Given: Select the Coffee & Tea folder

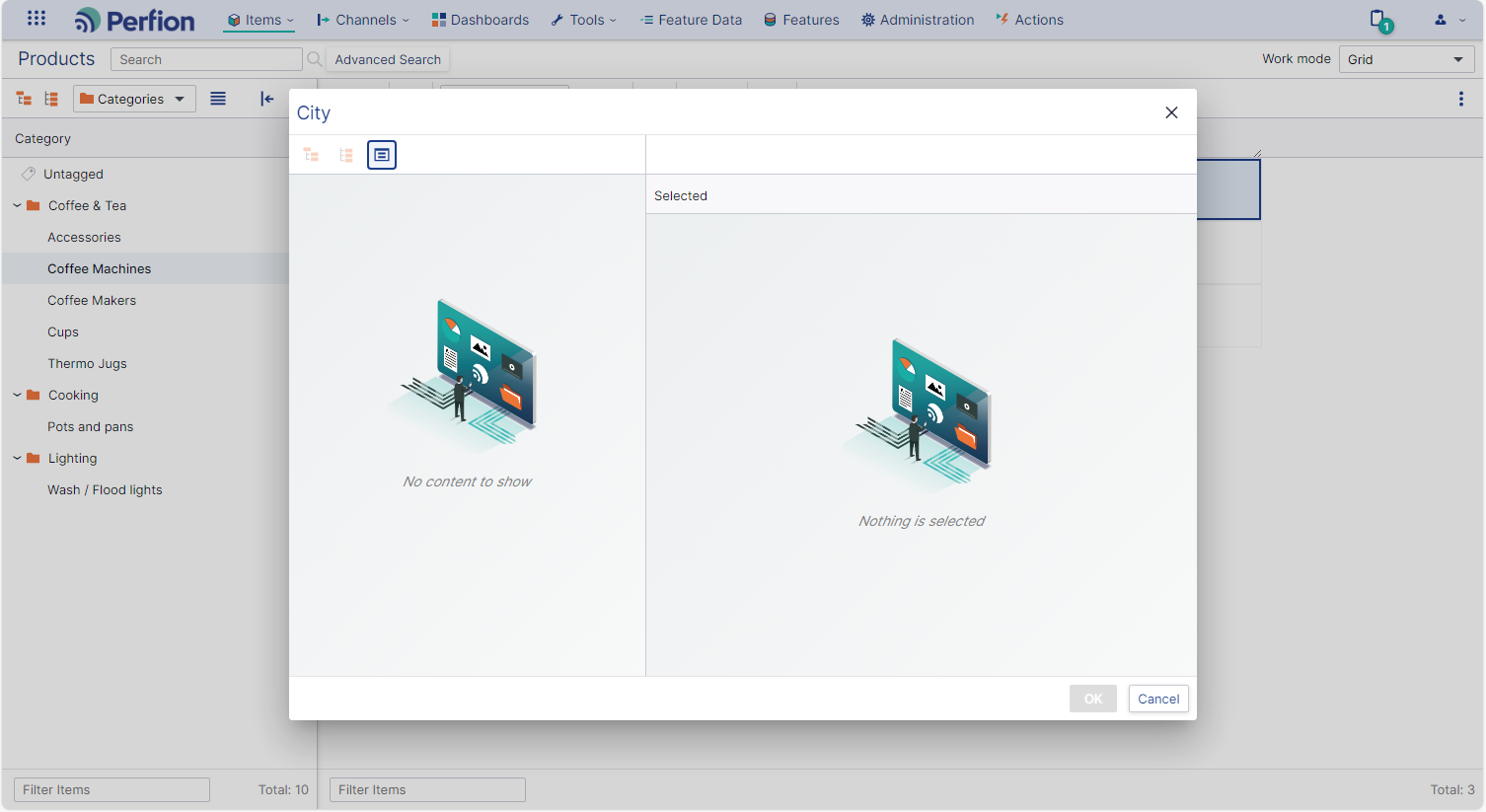Looking at the screenshot, I should click(87, 205).
